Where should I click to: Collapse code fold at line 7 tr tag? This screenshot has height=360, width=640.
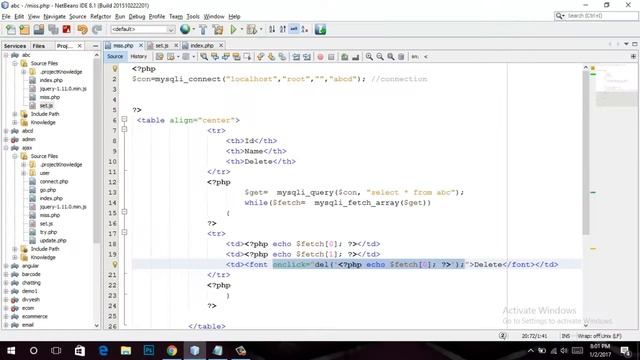[124, 129]
